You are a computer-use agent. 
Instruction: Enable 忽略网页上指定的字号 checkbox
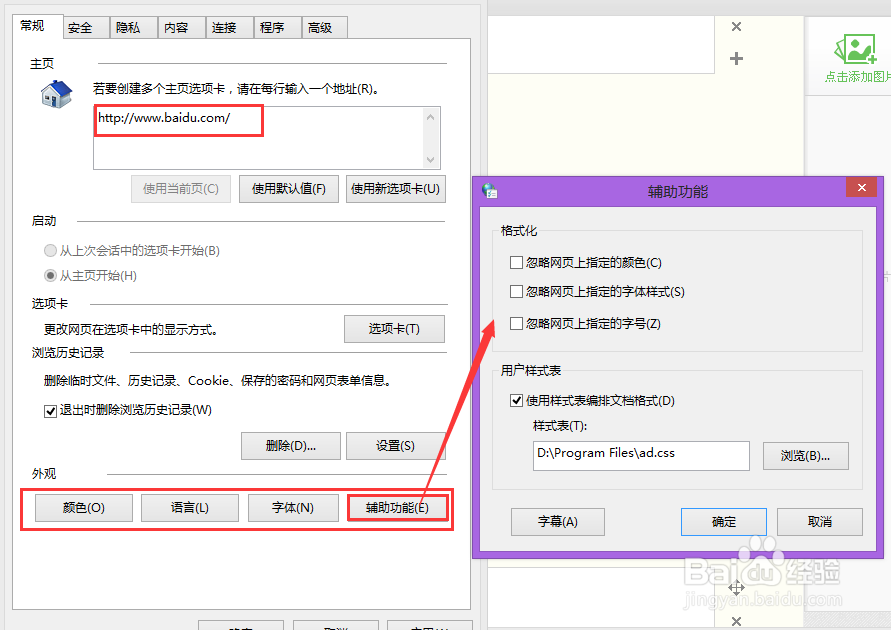518,322
